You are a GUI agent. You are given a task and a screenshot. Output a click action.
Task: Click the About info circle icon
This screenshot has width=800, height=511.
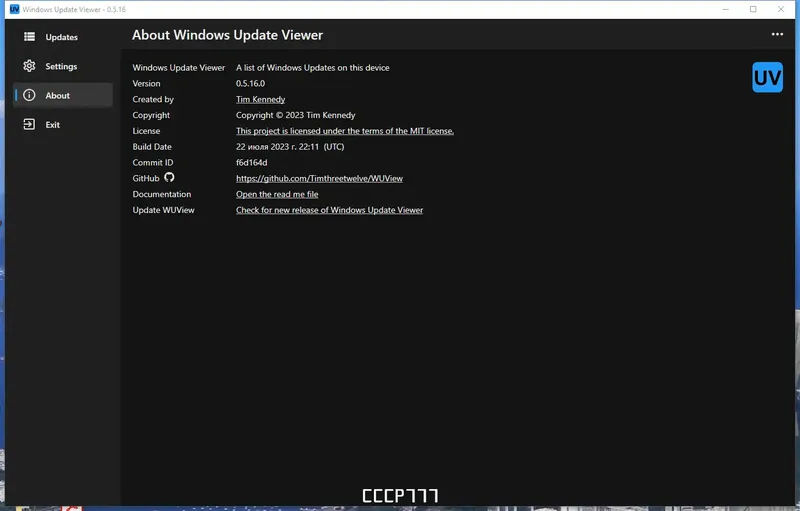point(30,95)
